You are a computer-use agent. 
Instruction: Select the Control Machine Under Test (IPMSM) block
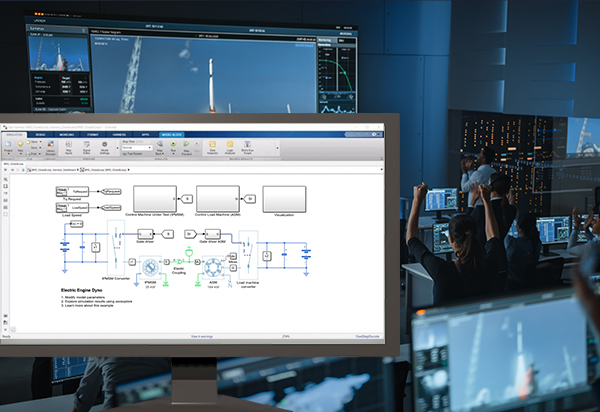tap(152, 199)
